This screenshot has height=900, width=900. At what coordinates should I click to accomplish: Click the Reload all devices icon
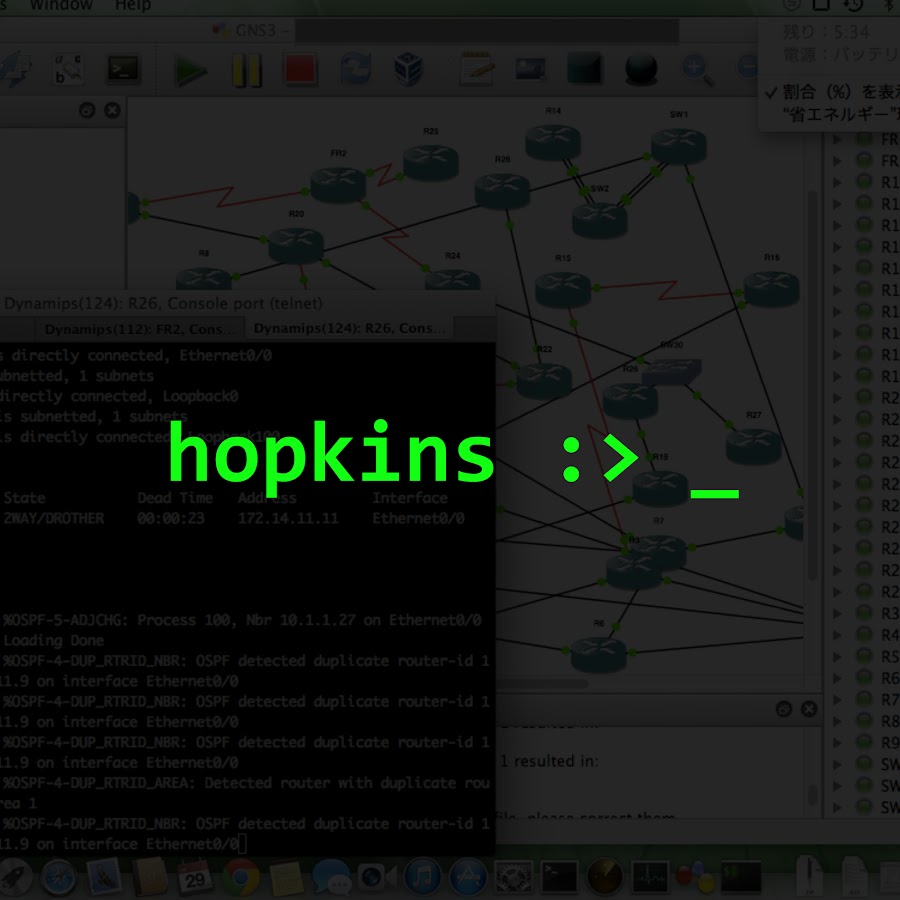(355, 69)
